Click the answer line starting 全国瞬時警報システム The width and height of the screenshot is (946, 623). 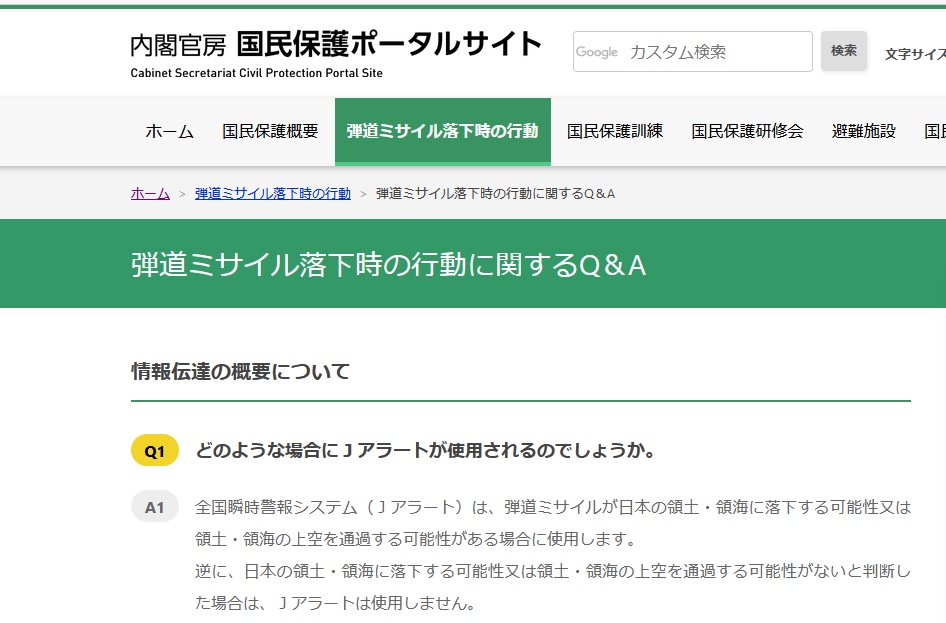[x=553, y=507]
